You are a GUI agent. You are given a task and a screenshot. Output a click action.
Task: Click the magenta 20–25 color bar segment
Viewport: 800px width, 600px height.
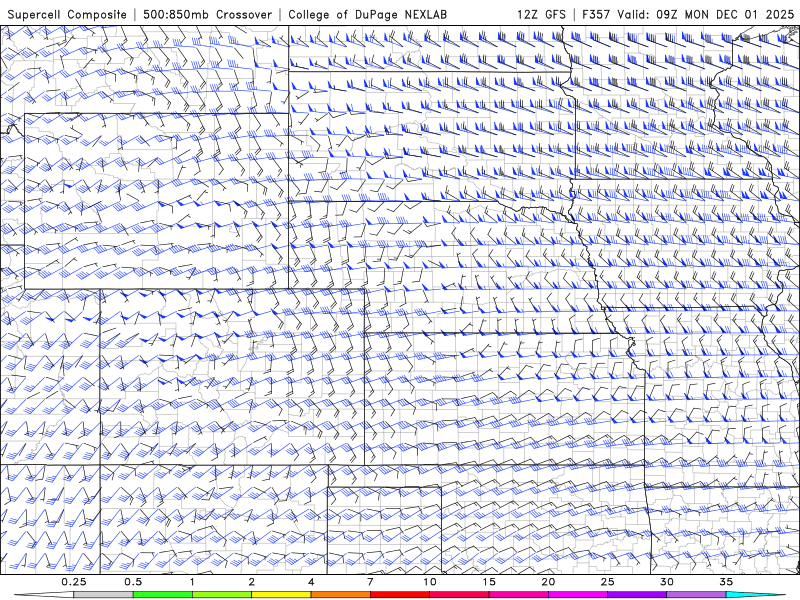578,595
